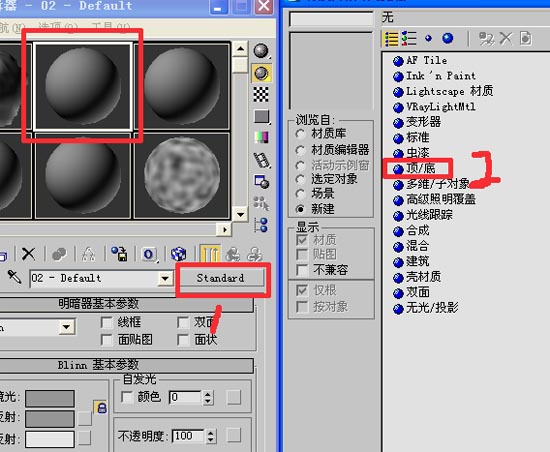Image resolution: width=550 pixels, height=452 pixels.
Task: Click the sample slots scroll right arrow
Action: pos(224,230)
